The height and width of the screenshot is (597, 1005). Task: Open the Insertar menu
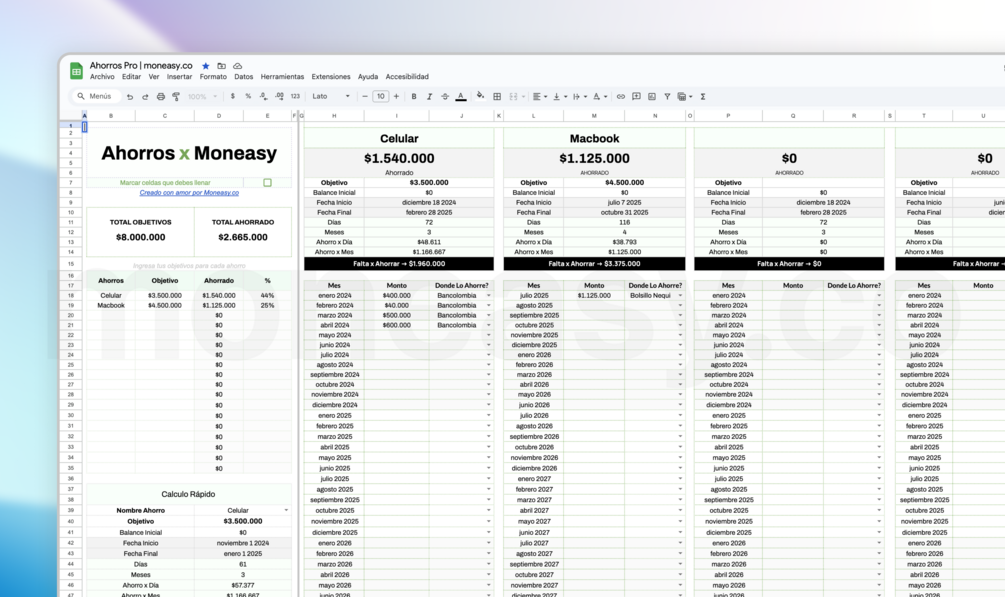pyautogui.click(x=179, y=77)
